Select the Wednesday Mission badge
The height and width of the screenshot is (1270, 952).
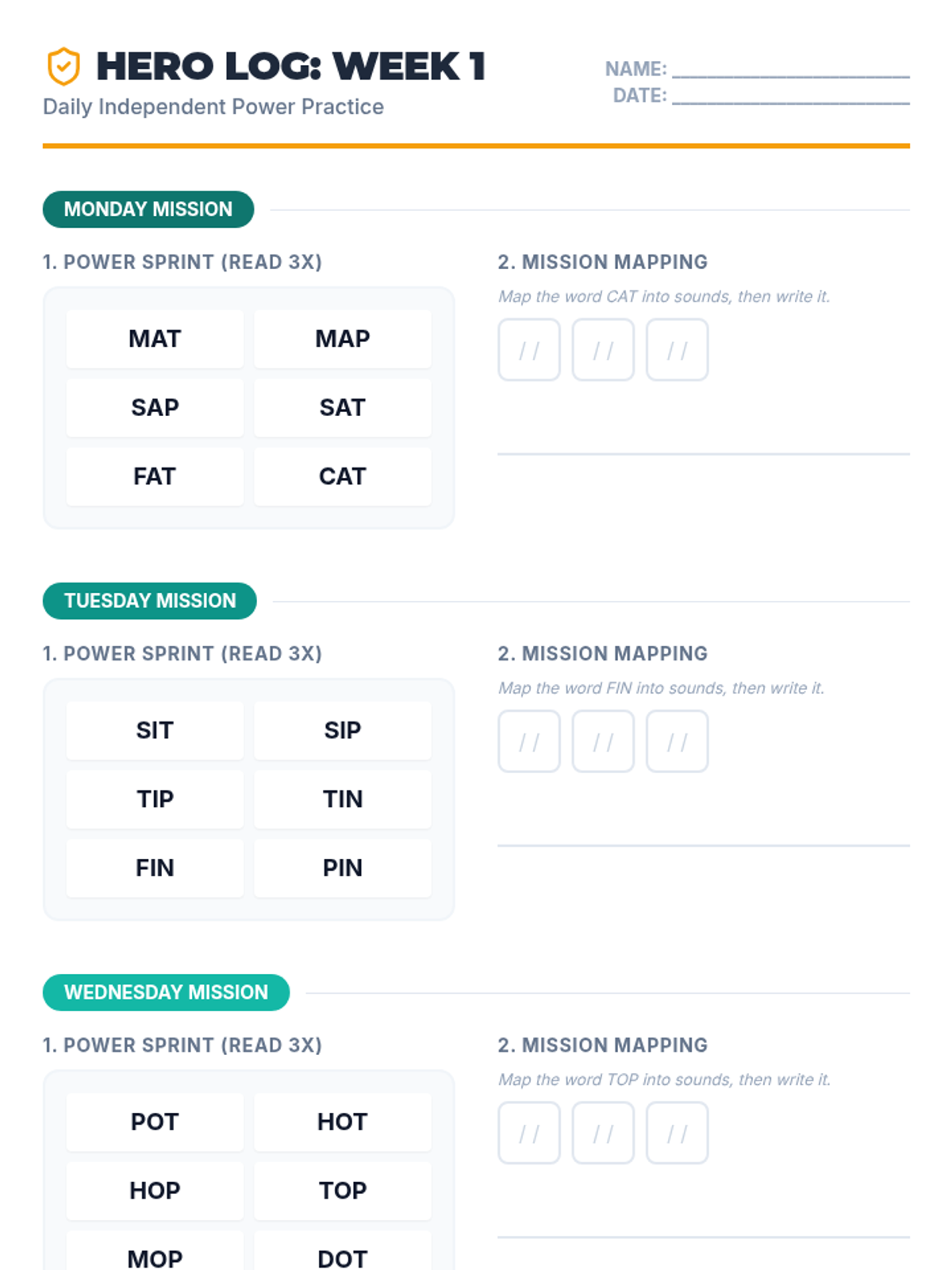click(x=166, y=992)
